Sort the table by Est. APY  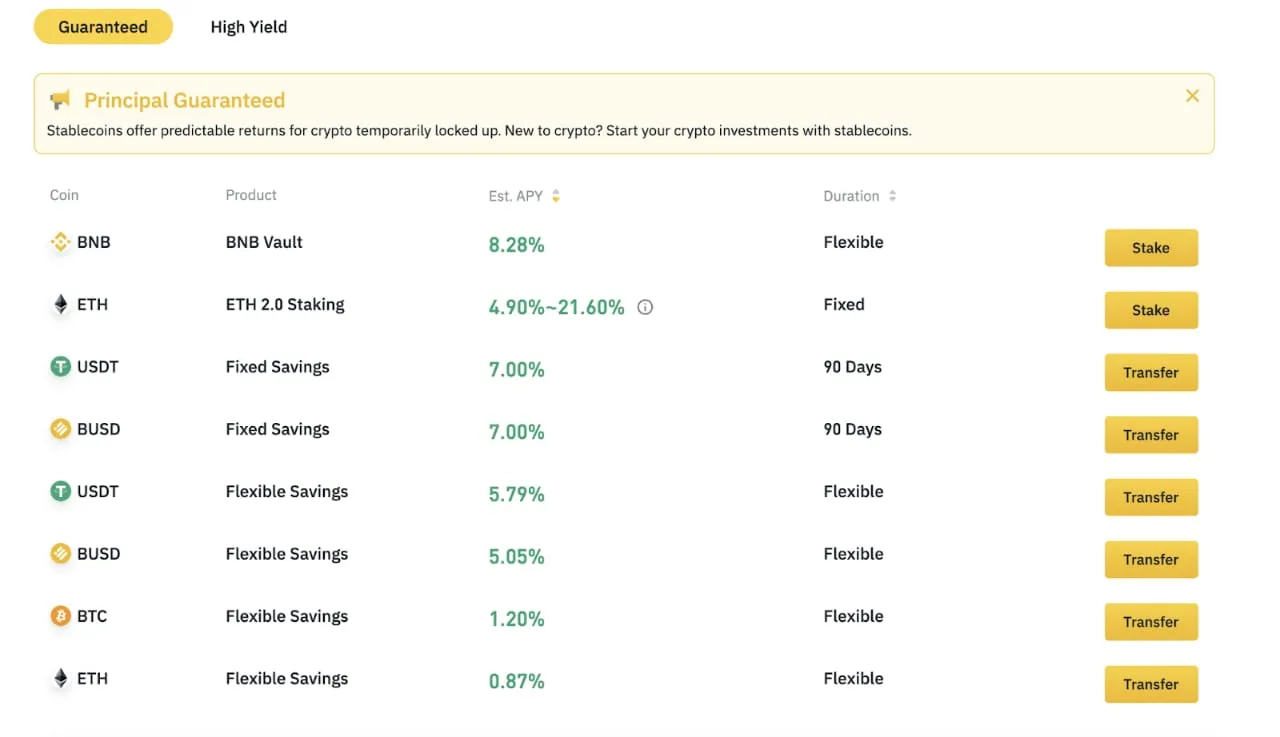tap(556, 196)
